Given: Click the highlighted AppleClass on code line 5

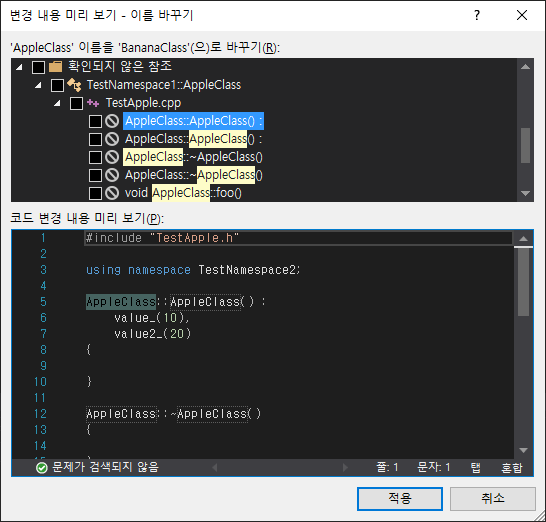Looking at the screenshot, I should (121, 302).
